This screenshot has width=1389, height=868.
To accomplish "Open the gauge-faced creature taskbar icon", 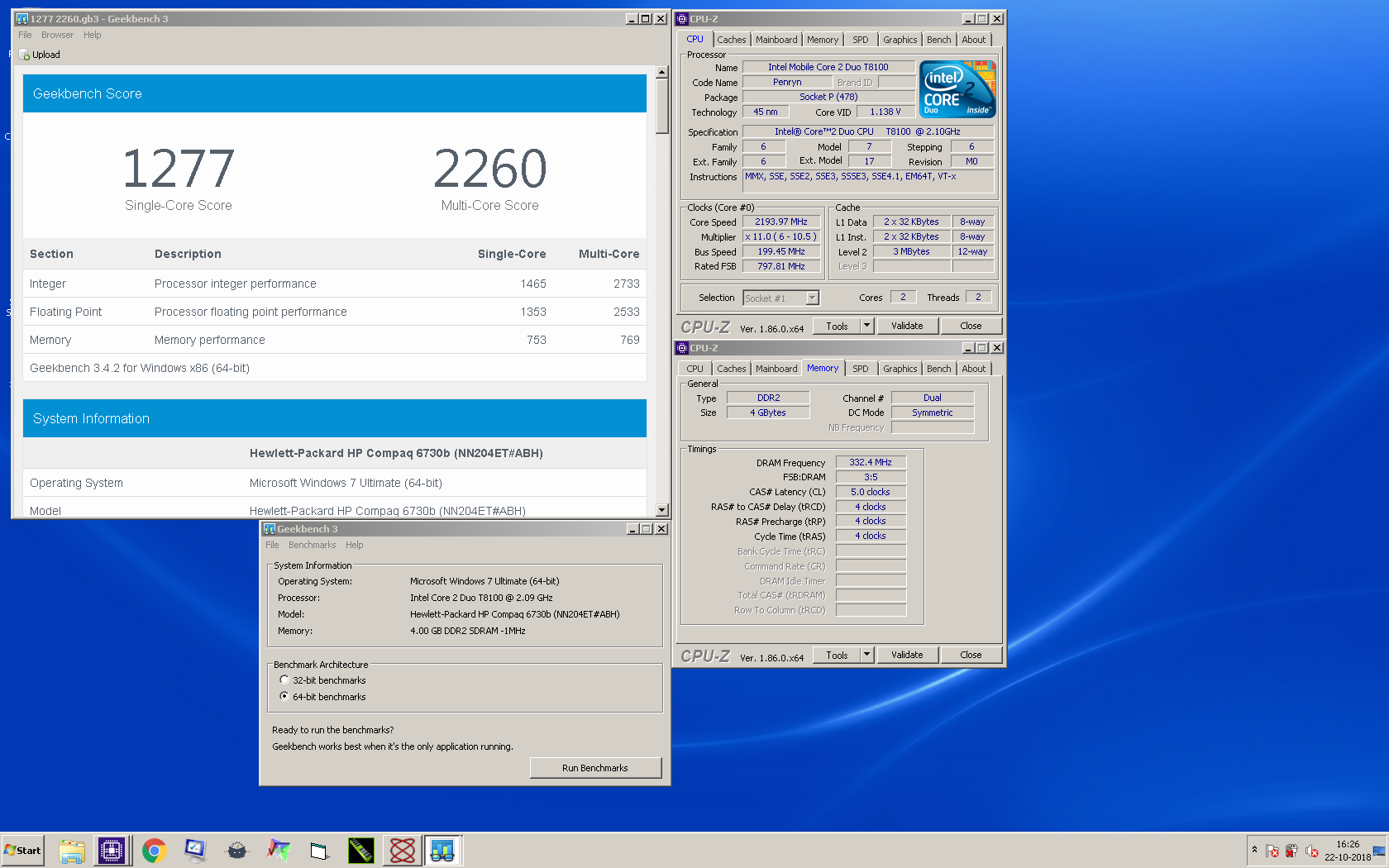I will coord(237,850).
